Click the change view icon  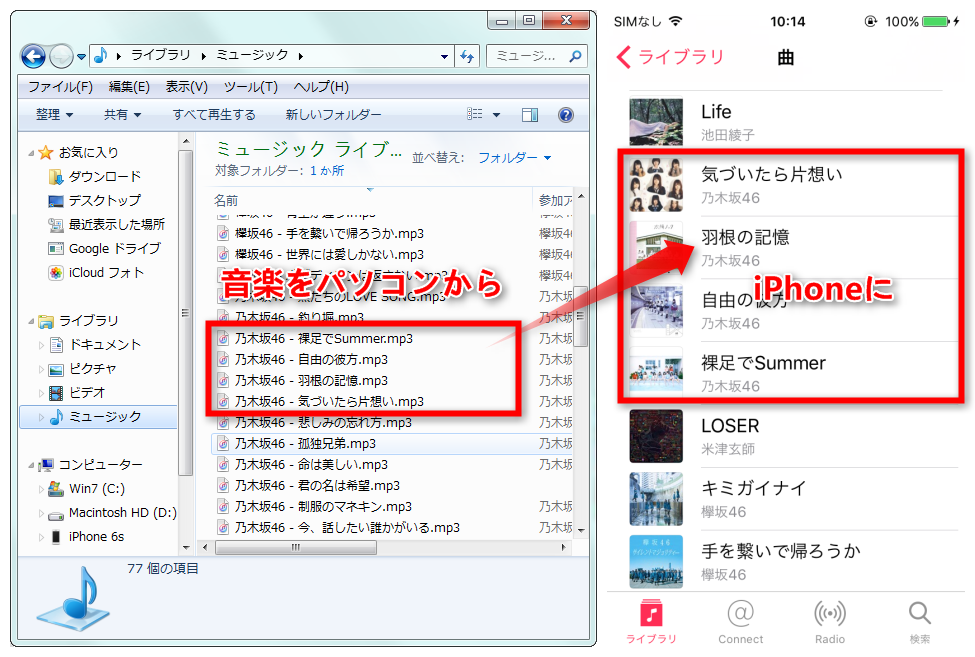pyautogui.click(x=474, y=114)
